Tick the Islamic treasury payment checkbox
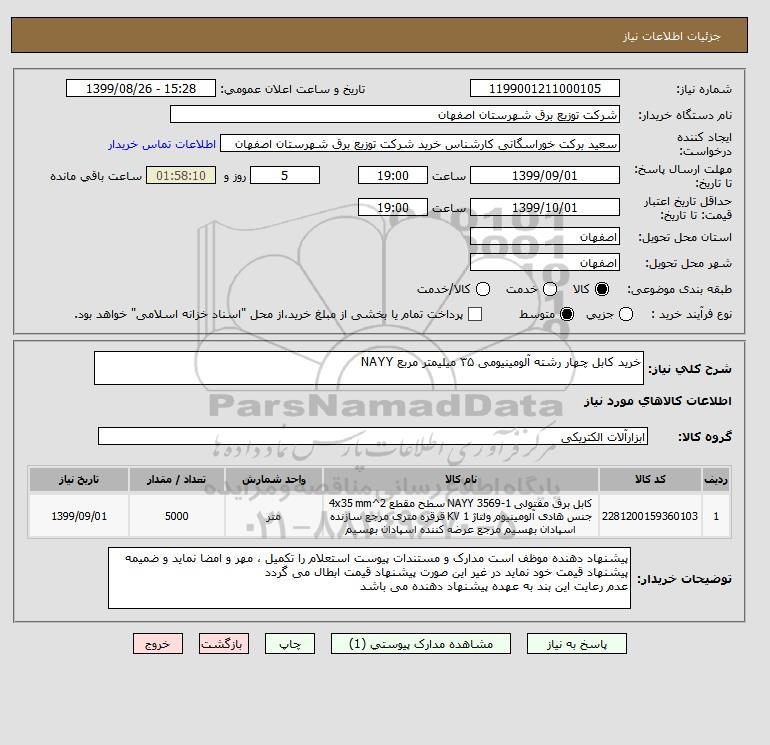770x745 pixels. [x=475, y=314]
